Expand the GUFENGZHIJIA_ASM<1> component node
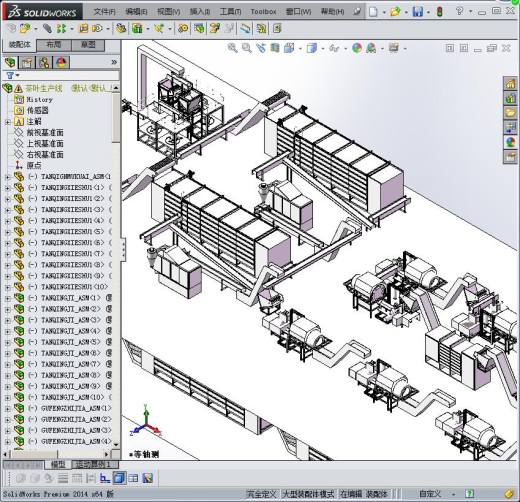520x502 pixels. click(7, 409)
